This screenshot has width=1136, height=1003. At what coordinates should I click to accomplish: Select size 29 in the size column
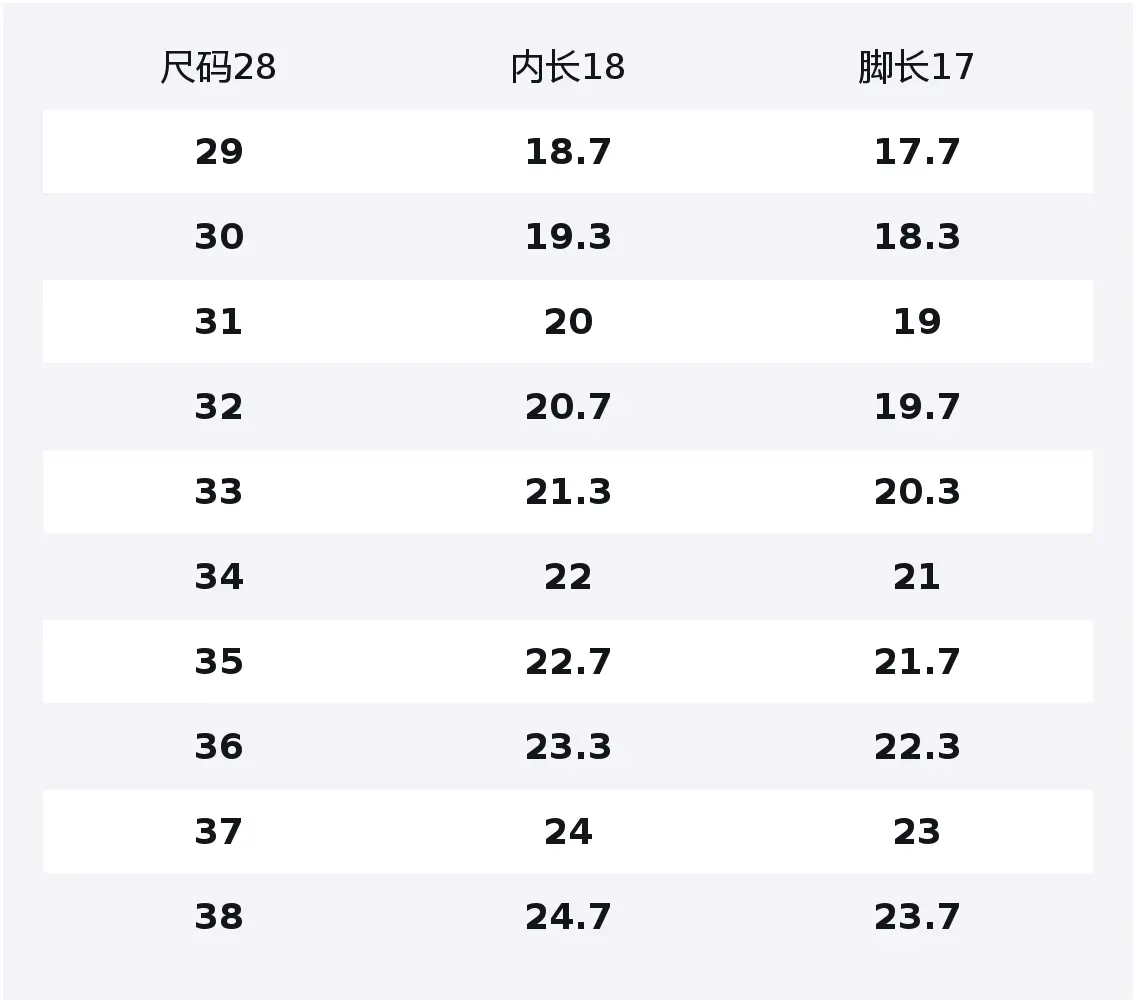click(218, 152)
